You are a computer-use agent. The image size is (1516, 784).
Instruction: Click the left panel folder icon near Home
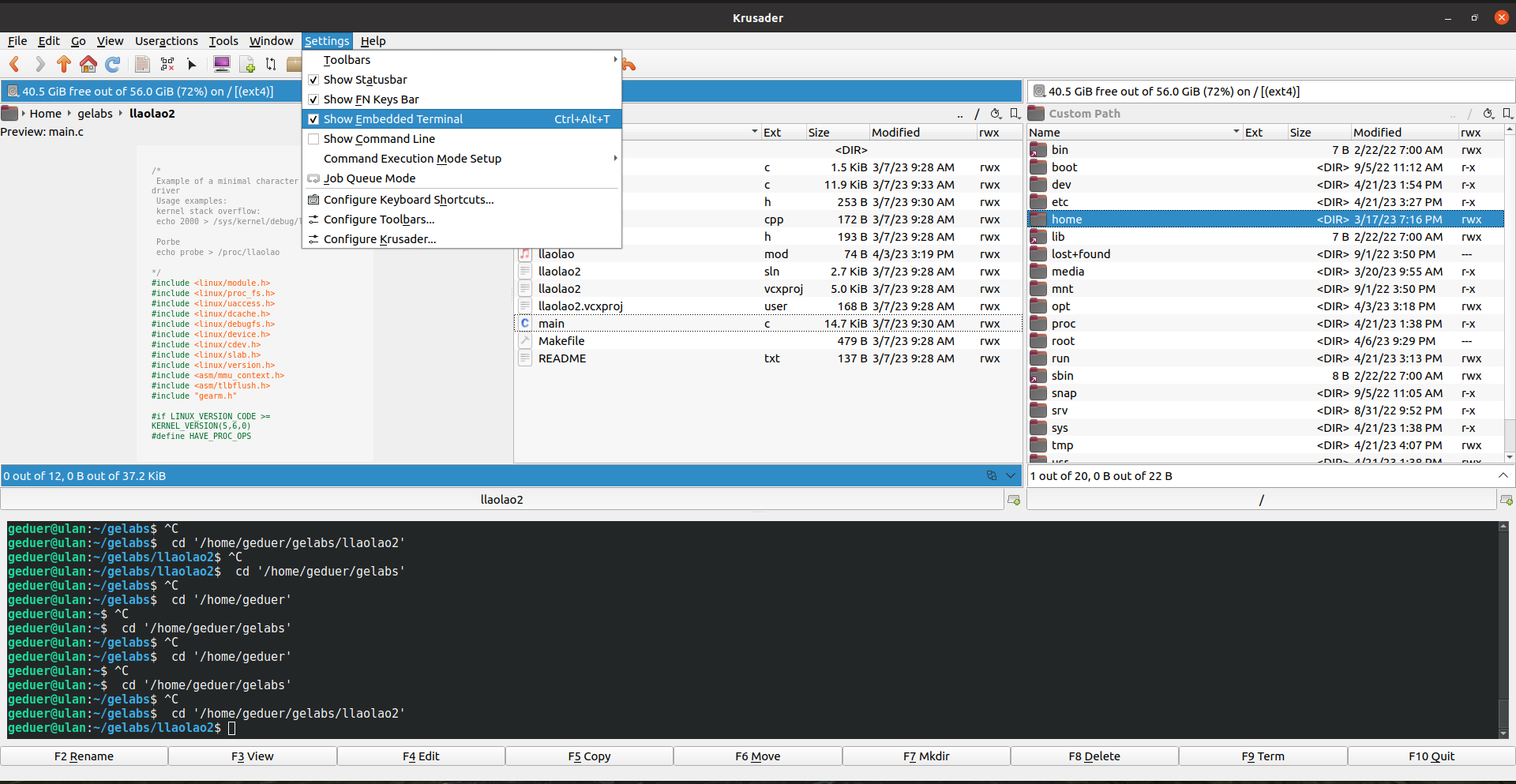(x=9, y=114)
